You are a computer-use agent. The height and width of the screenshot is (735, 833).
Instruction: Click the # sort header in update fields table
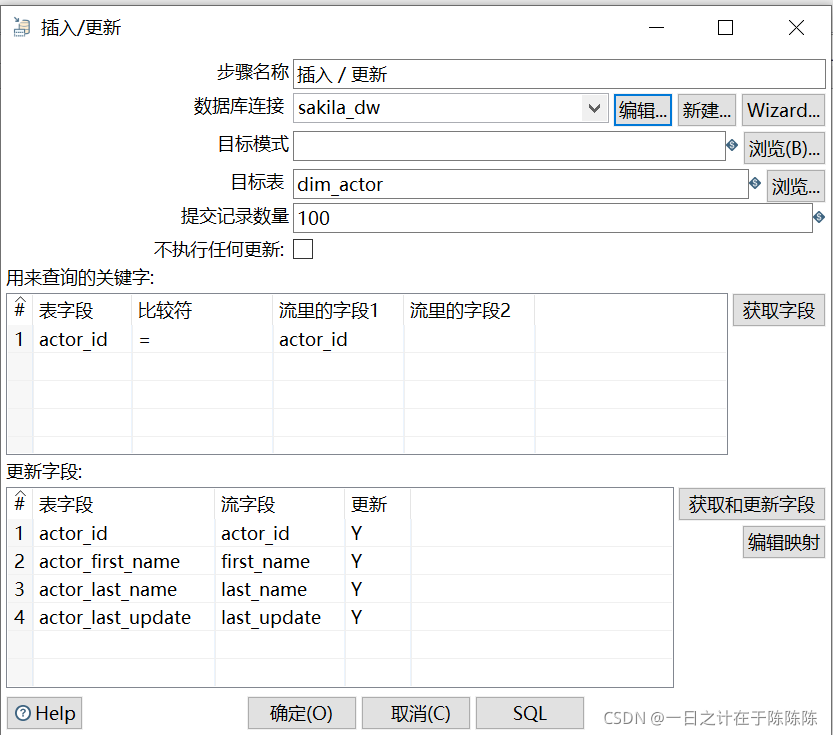pos(20,503)
